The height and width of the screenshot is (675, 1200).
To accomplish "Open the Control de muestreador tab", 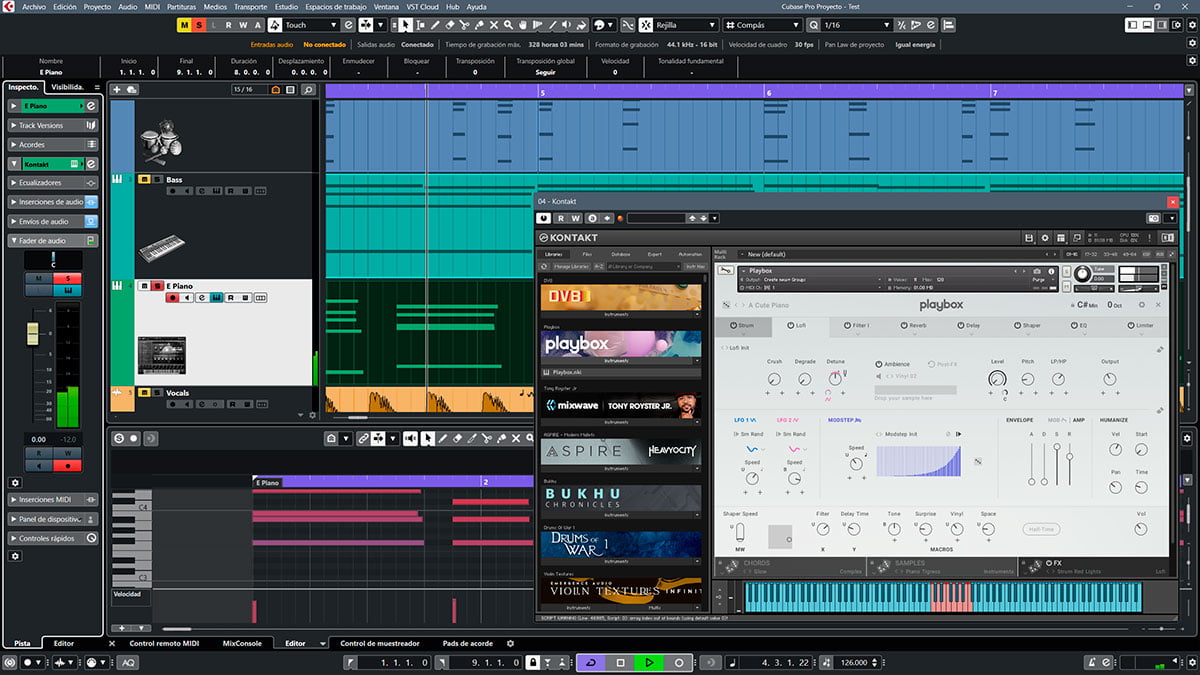I will click(x=380, y=643).
